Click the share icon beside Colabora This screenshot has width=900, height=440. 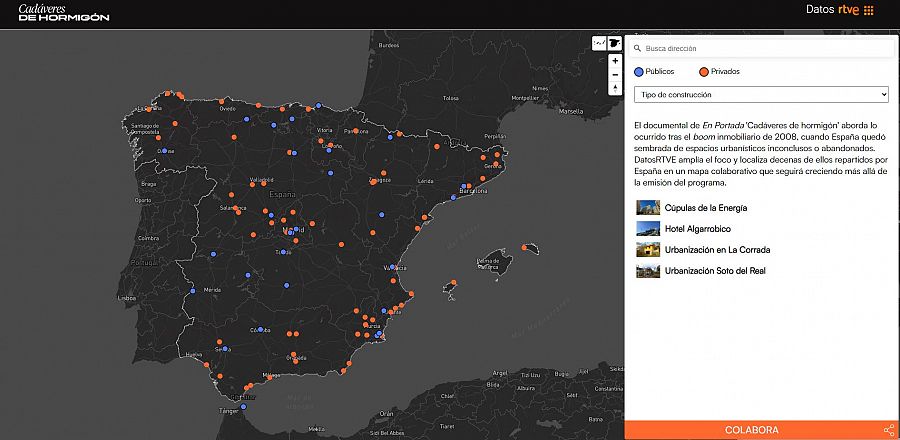(x=889, y=430)
